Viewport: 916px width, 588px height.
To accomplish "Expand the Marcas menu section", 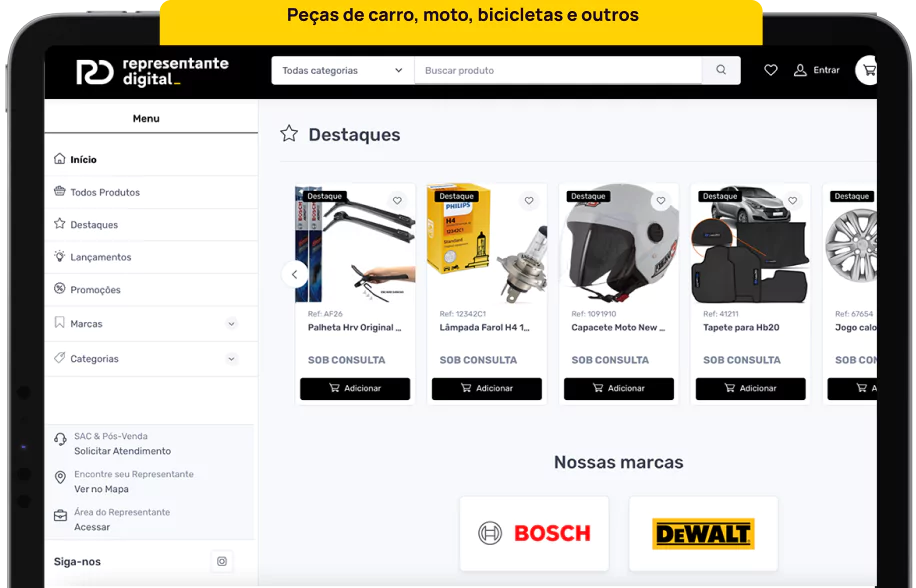I will tap(231, 323).
